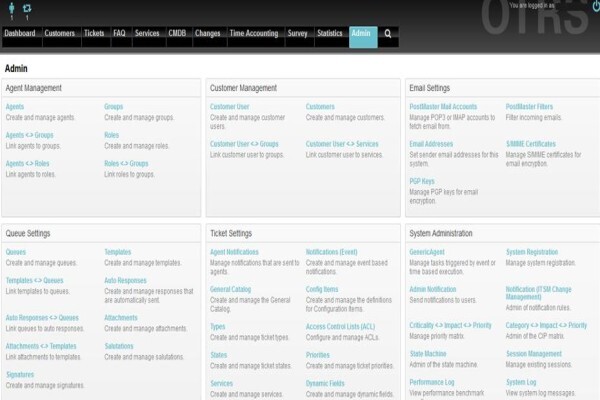Open PGP Keys link

pyautogui.click(x=422, y=181)
